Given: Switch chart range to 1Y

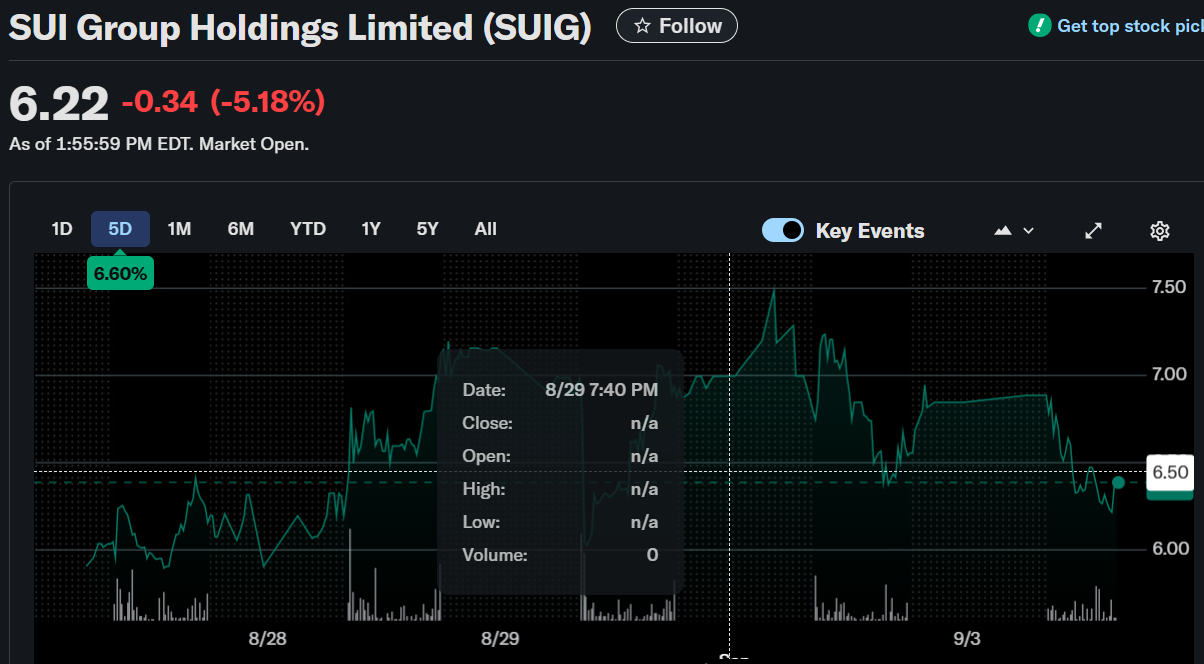Looking at the screenshot, I should (x=371, y=229).
